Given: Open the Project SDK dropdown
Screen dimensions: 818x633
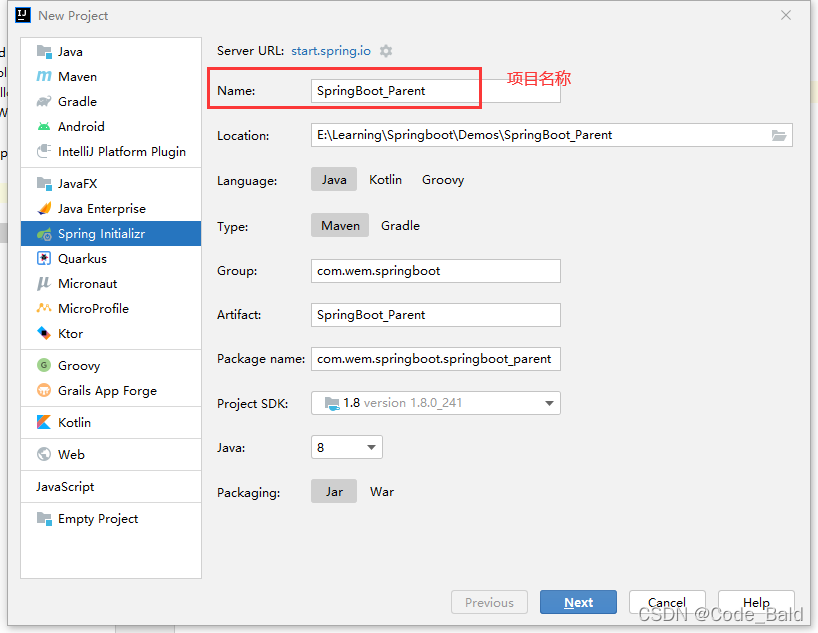Looking at the screenshot, I should click(436, 403).
